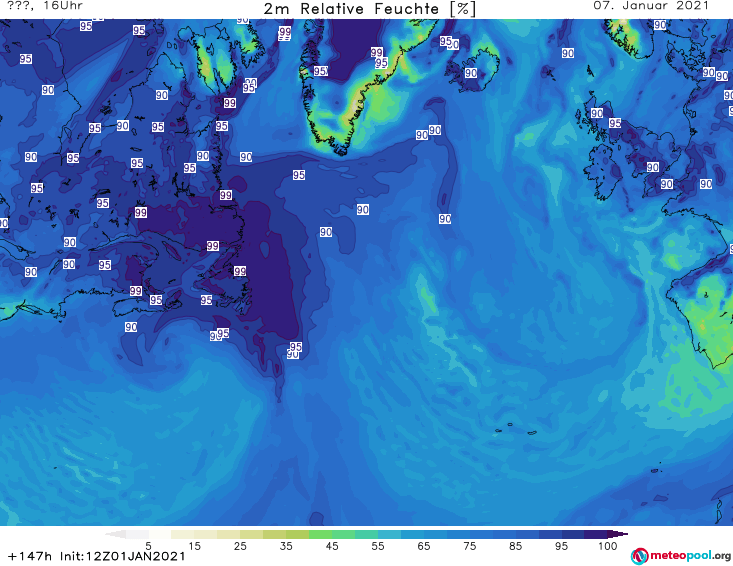Pick the pale gray swatch left of the 5 mark
733x566 pixels.
tap(137, 534)
